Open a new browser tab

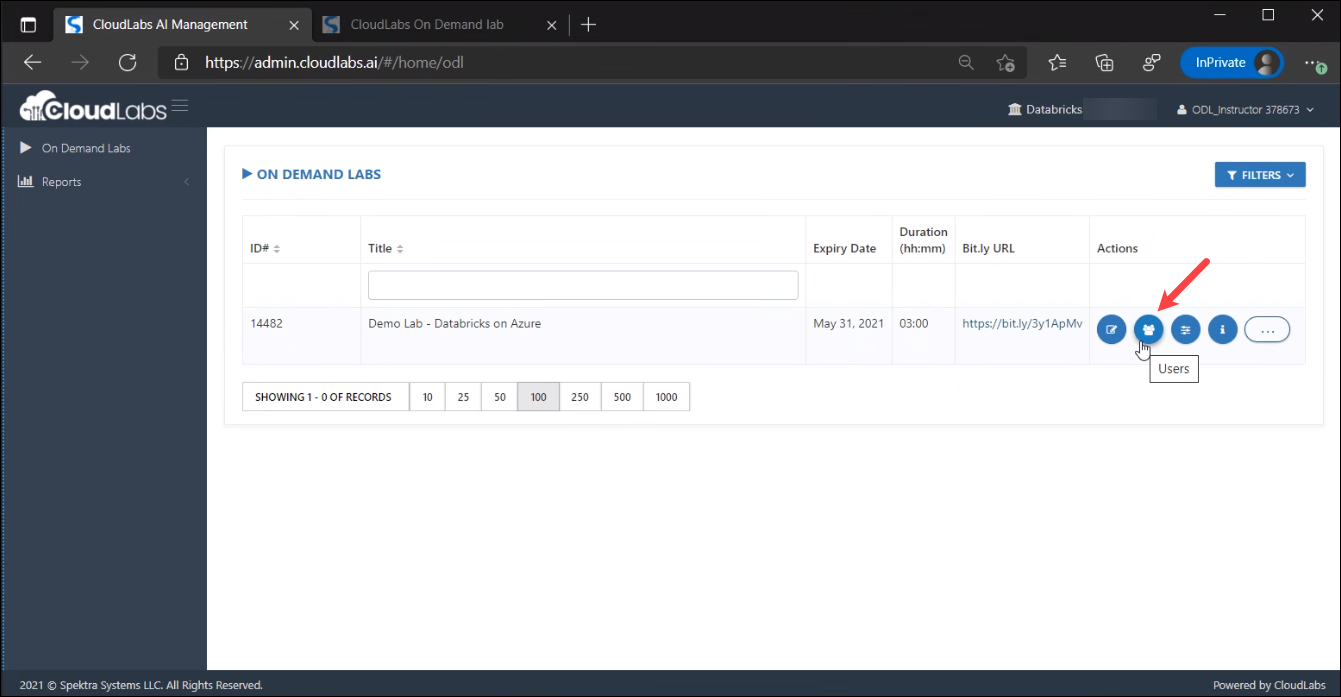pyautogui.click(x=589, y=25)
